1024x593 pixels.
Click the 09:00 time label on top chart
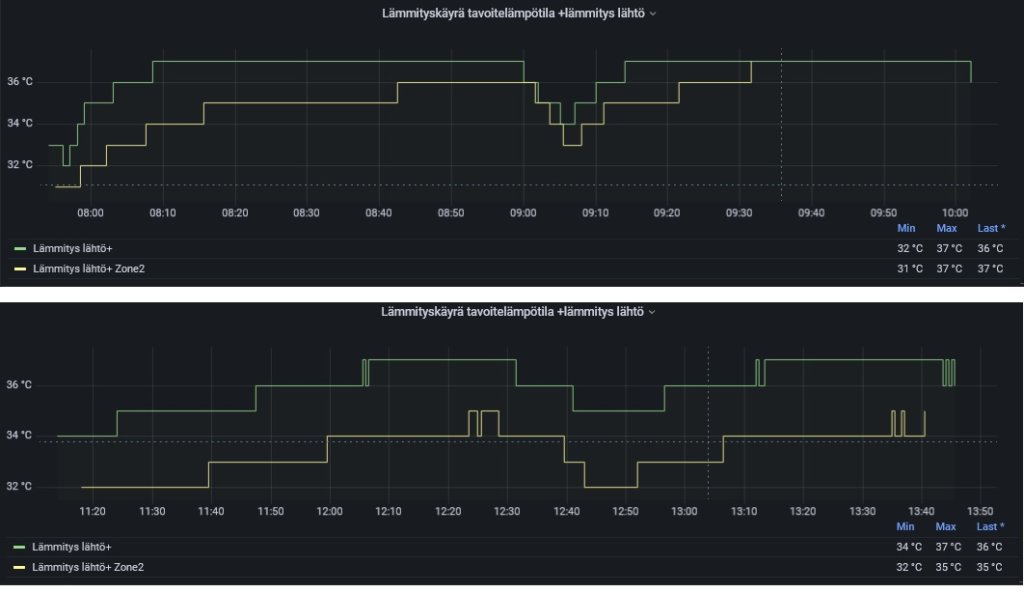coord(523,213)
